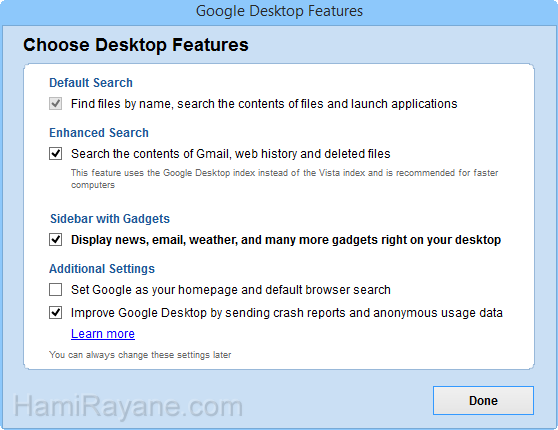Select the Additional Settings heading
Screen dimensions: 558x430
[x=102, y=269]
